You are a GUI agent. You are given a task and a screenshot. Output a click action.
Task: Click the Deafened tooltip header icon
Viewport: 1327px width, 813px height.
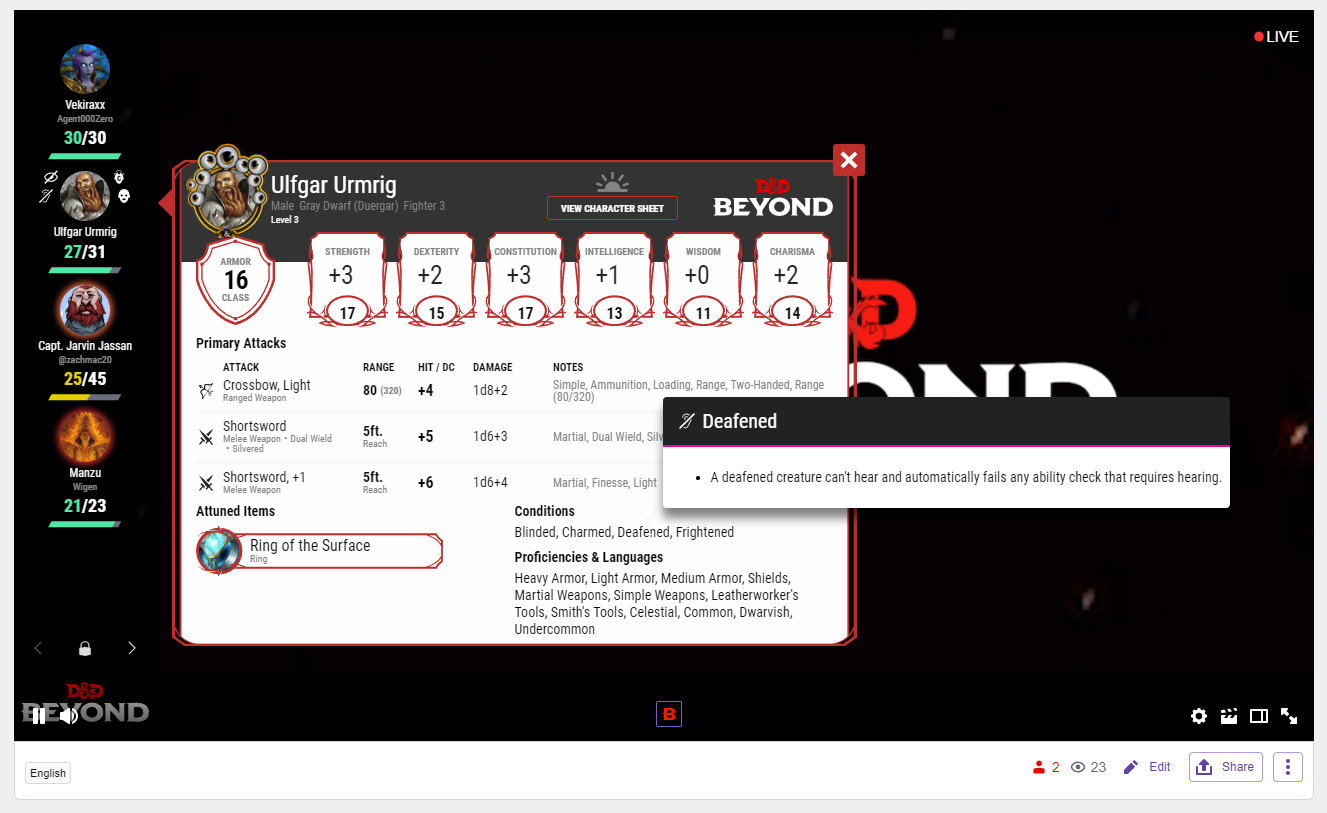687,421
